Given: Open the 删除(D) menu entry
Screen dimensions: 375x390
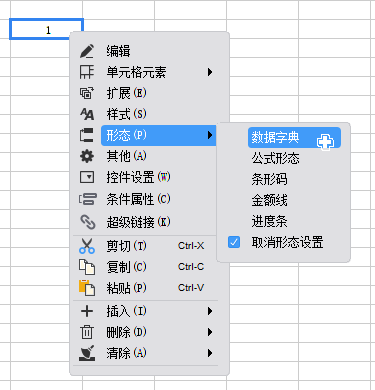Looking at the screenshot, I should pos(126,332).
